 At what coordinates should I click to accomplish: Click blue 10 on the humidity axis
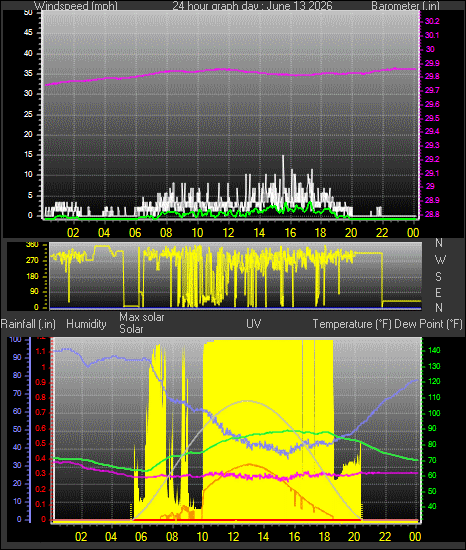[x=17, y=502]
